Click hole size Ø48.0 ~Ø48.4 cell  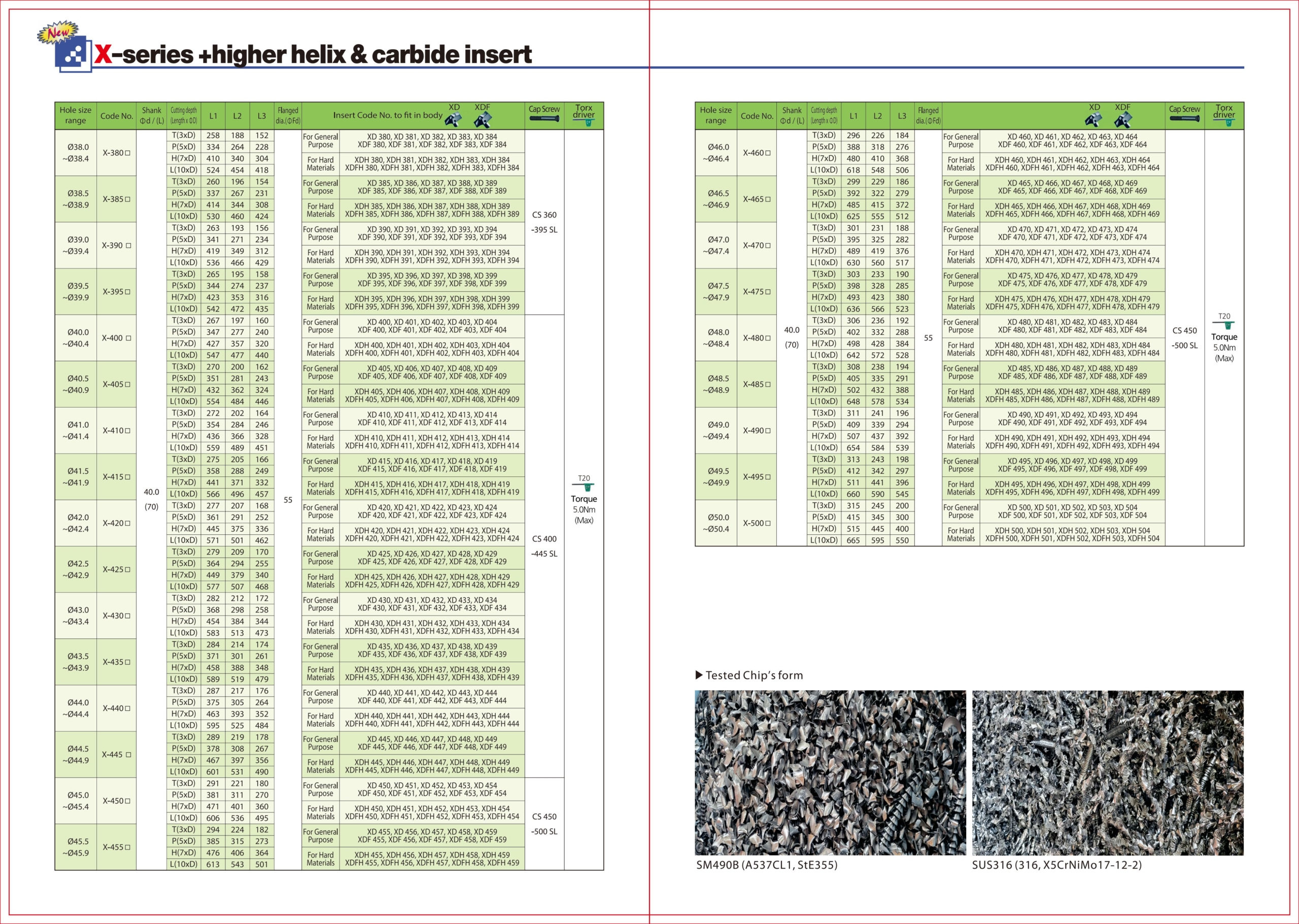pos(716,338)
